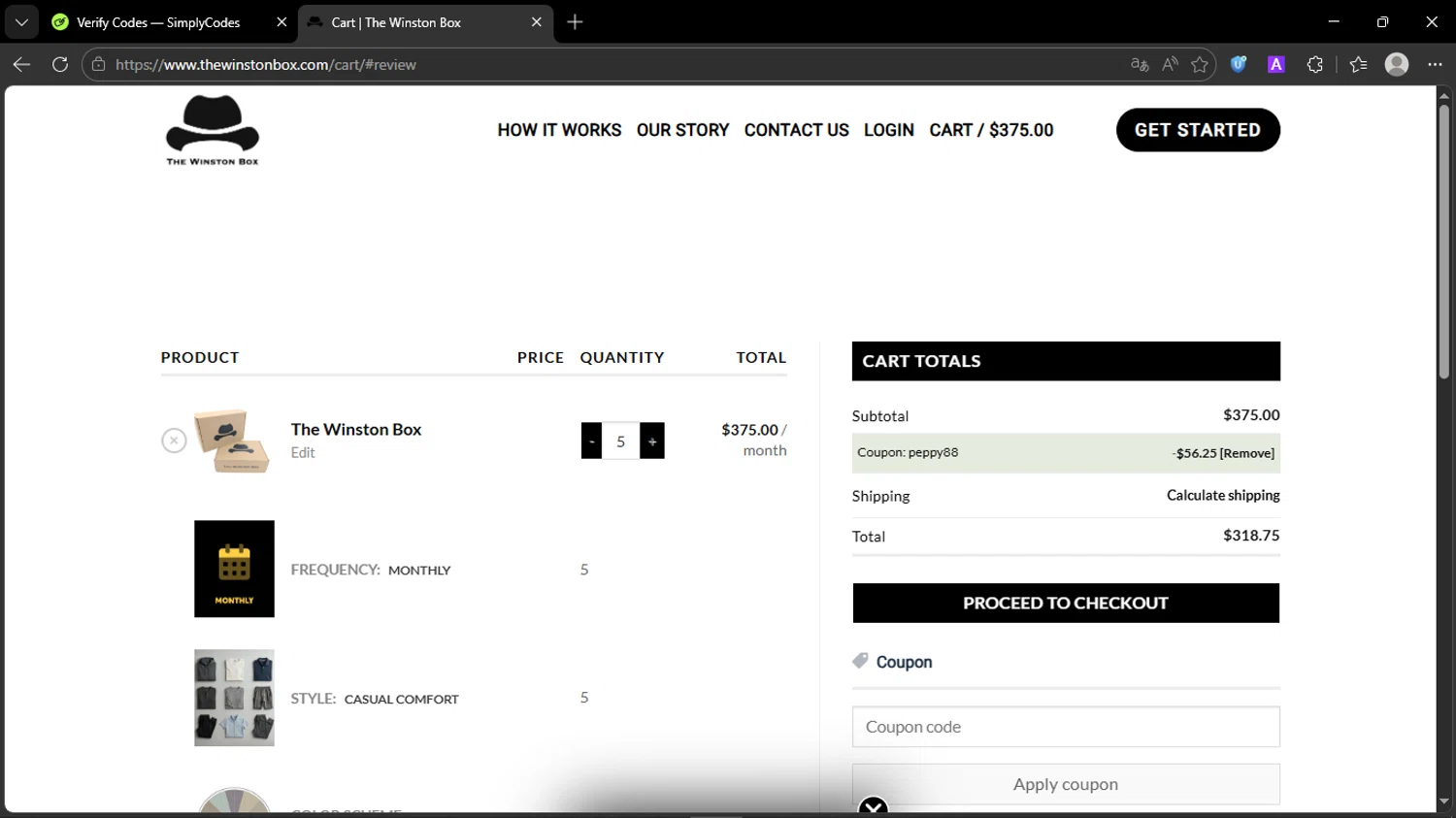Open The Winston Box product link
The height and width of the screenshot is (818, 1456).
click(356, 429)
